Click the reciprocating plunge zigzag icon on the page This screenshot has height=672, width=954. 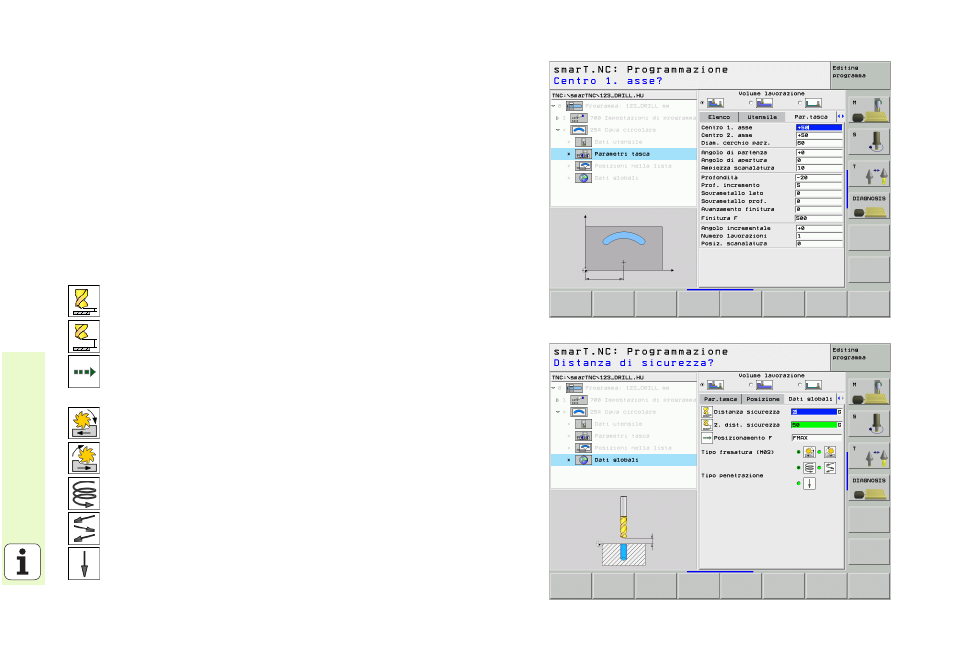(x=84, y=529)
